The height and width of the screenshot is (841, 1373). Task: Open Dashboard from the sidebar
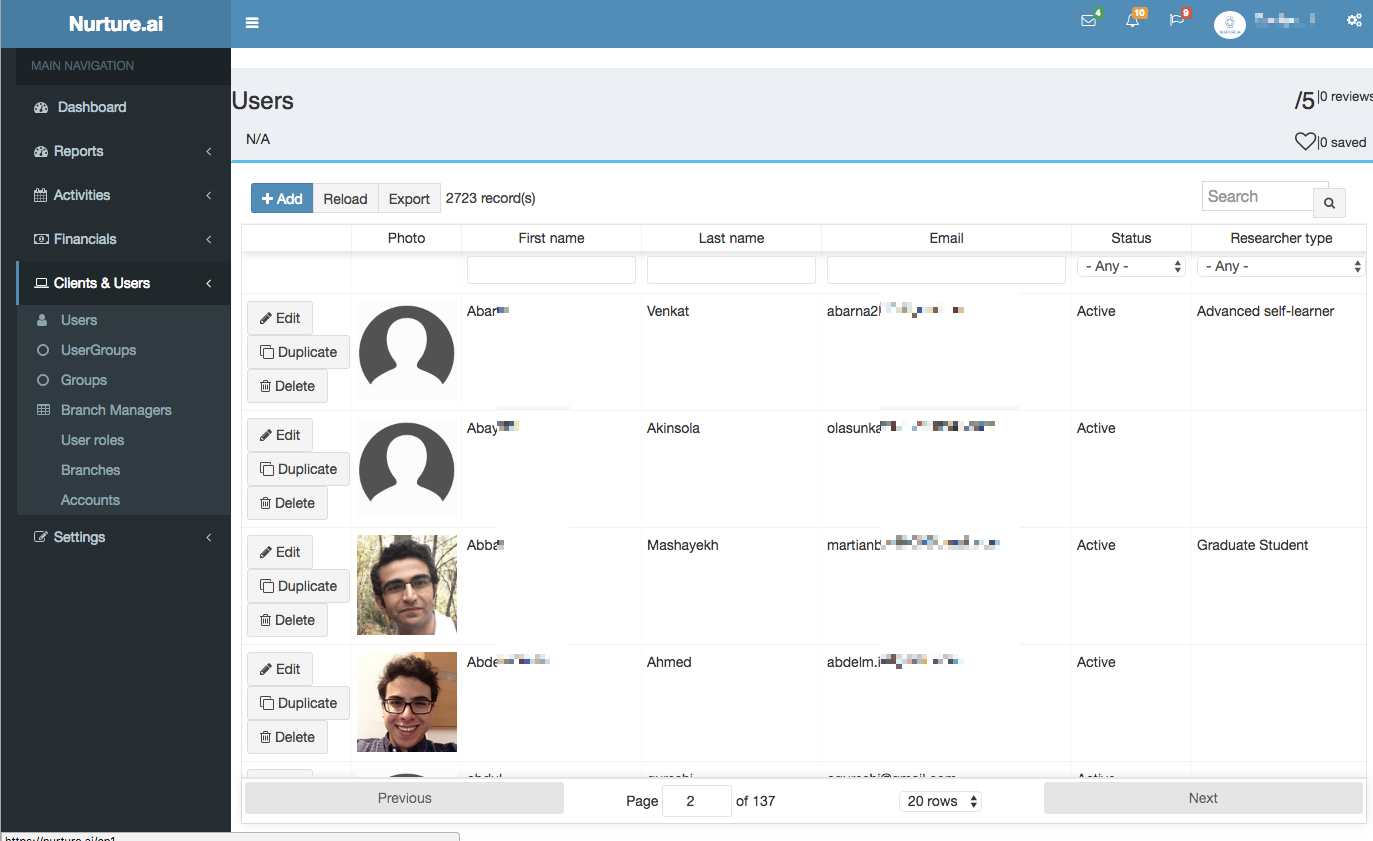tap(91, 107)
